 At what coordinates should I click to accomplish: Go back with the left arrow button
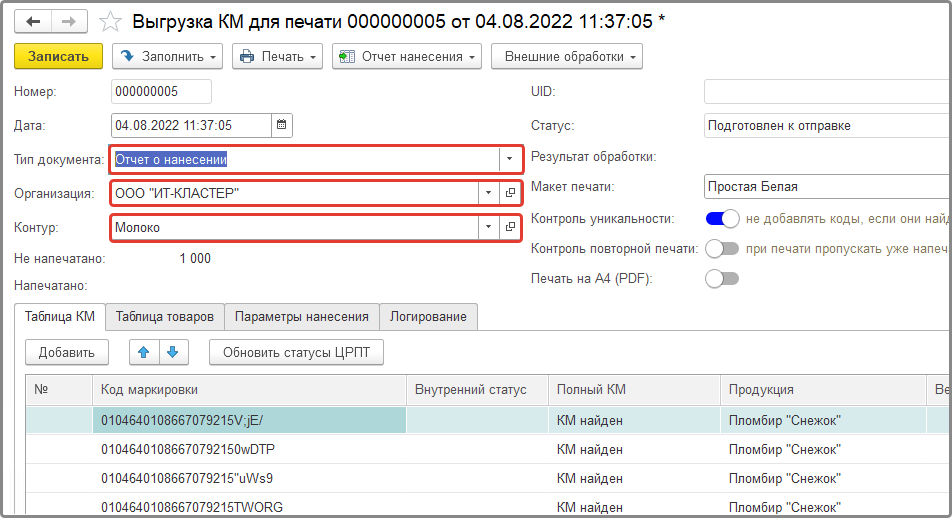[x=33, y=21]
